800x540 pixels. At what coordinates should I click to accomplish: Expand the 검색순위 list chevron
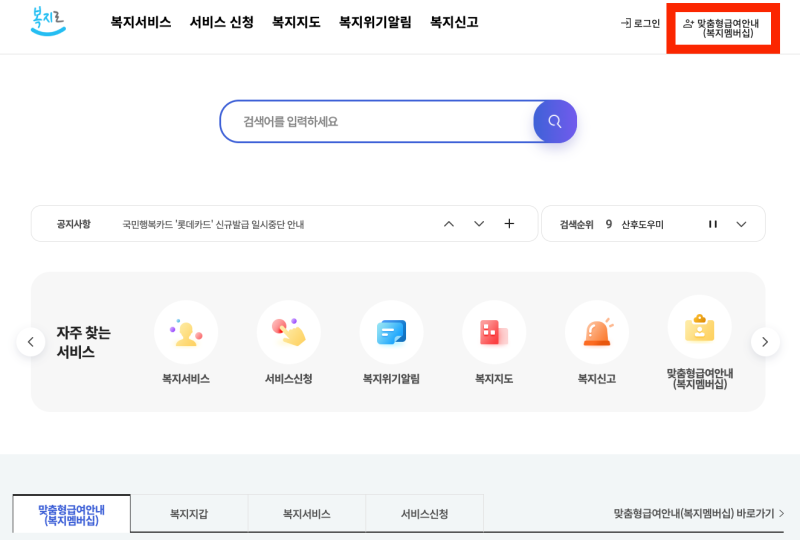[741, 224]
